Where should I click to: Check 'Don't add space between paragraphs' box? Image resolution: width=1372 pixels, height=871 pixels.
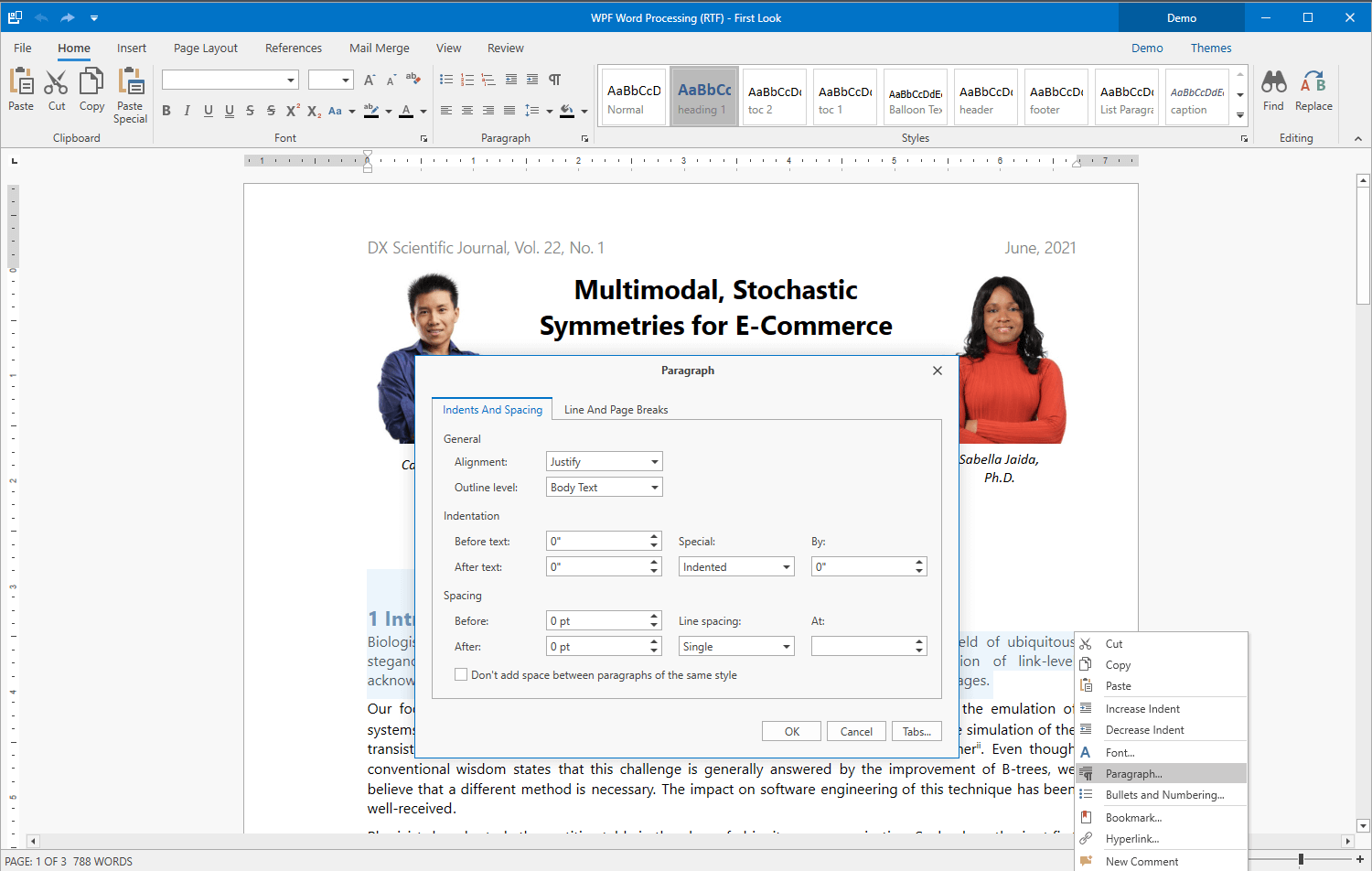point(461,675)
